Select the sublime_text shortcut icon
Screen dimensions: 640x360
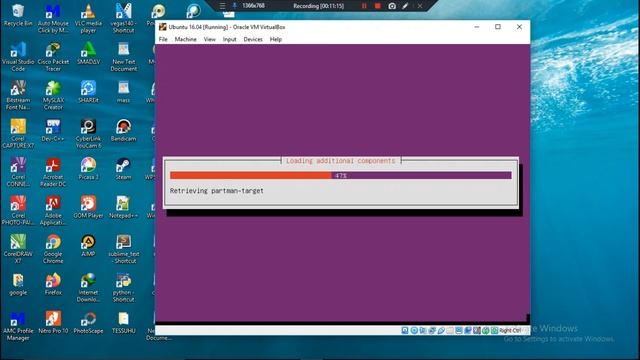123,249
